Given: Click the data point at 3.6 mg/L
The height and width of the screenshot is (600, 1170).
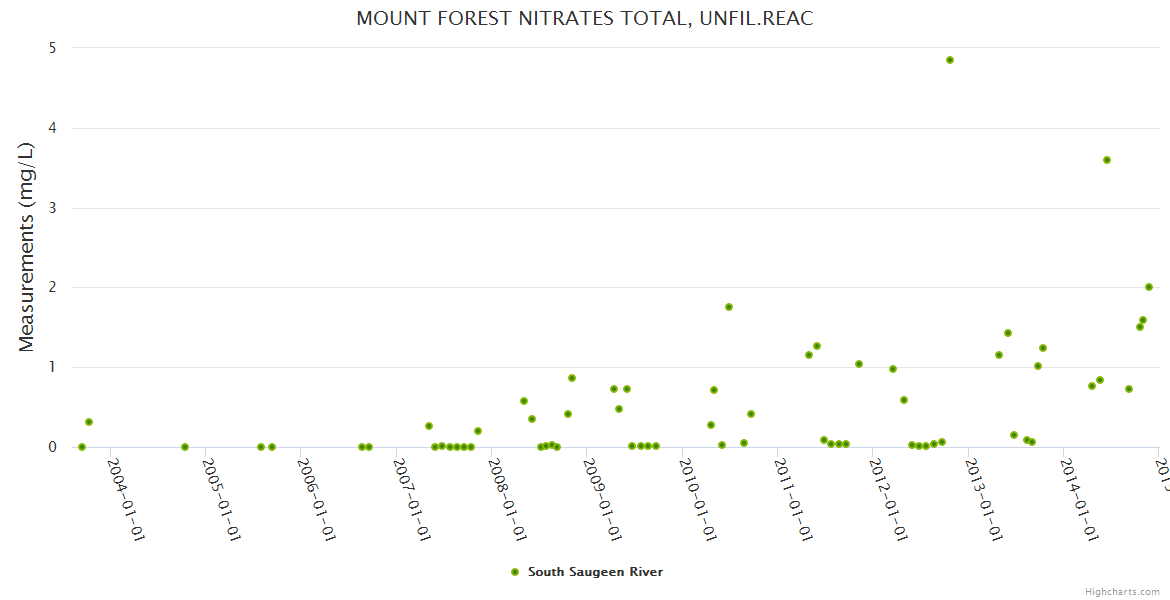Looking at the screenshot, I should pyautogui.click(x=1107, y=160).
